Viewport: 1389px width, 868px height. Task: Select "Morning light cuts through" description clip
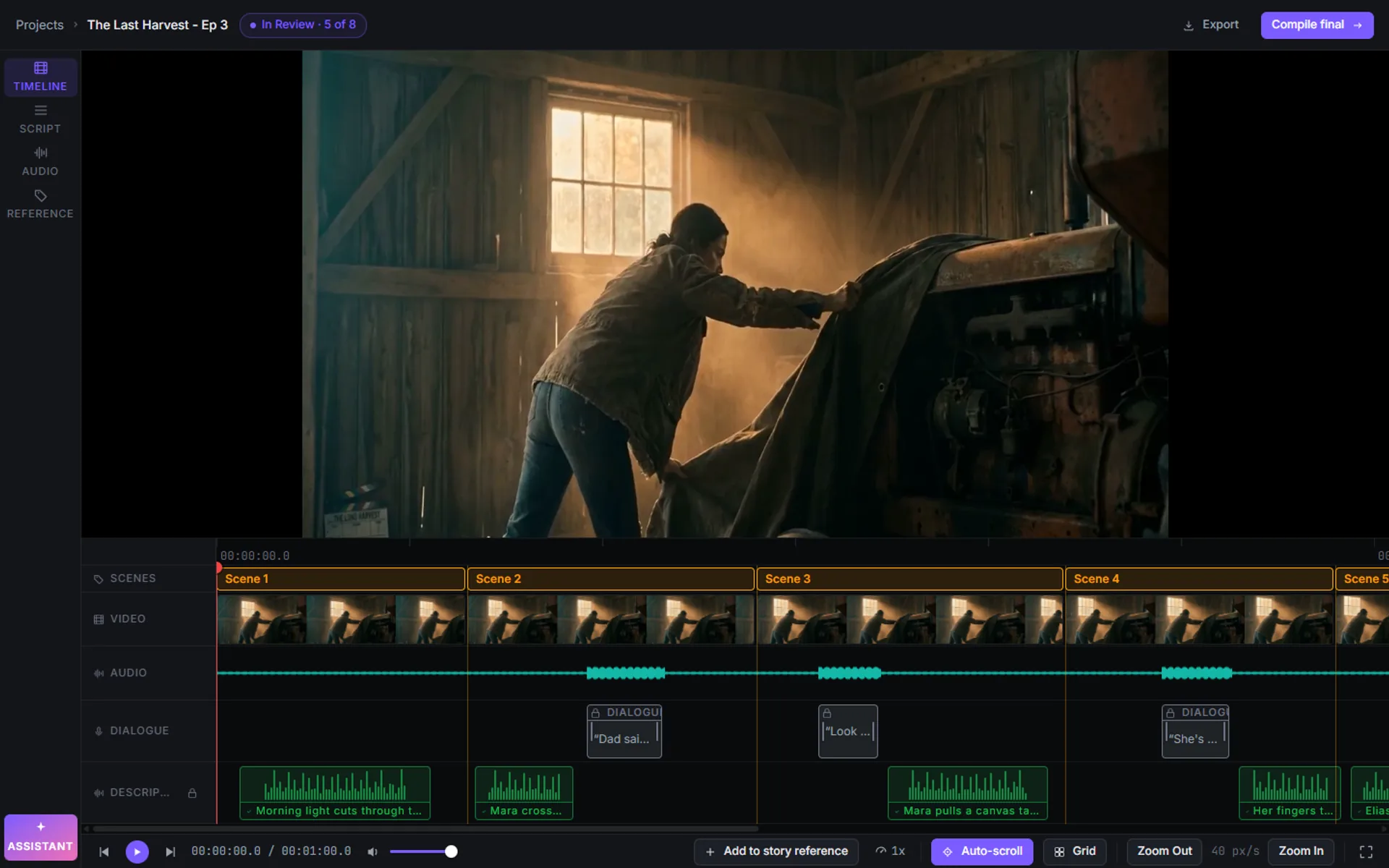335,793
